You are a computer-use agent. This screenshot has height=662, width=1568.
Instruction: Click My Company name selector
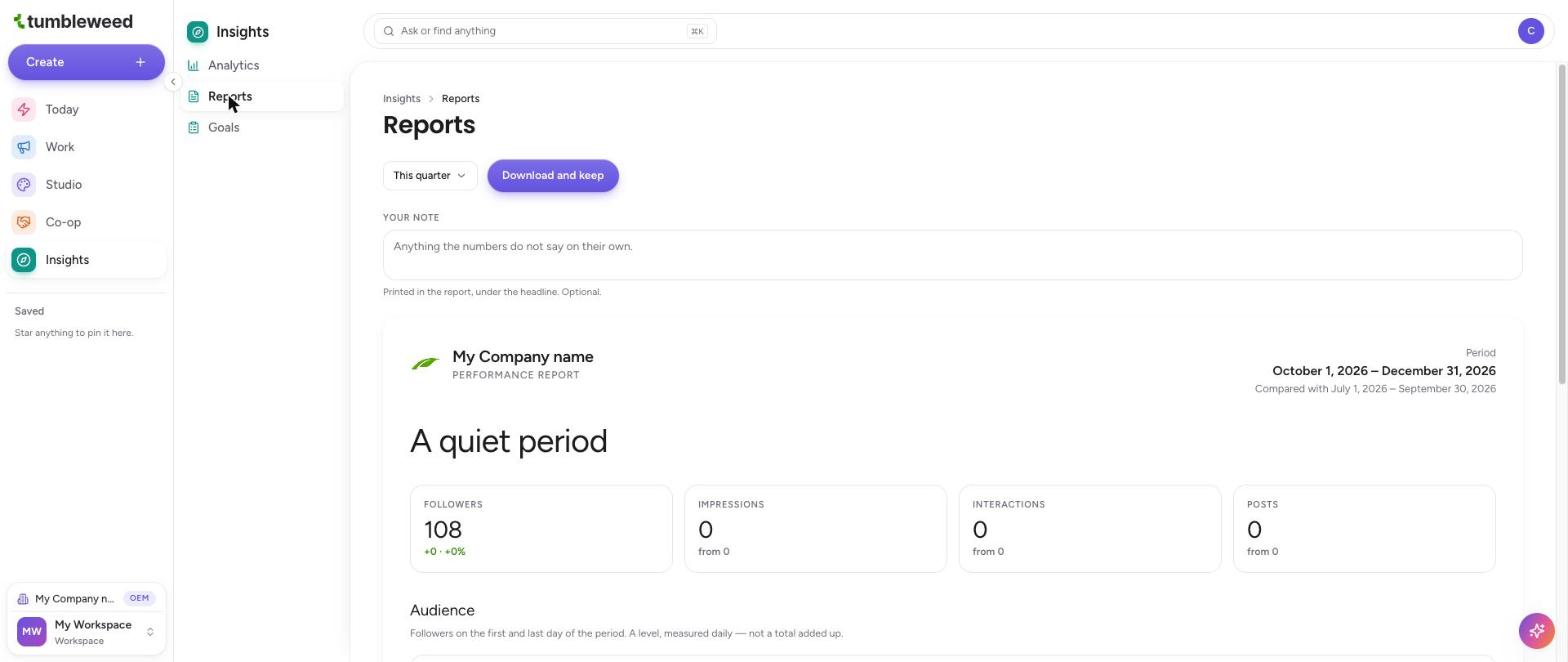coord(86,599)
